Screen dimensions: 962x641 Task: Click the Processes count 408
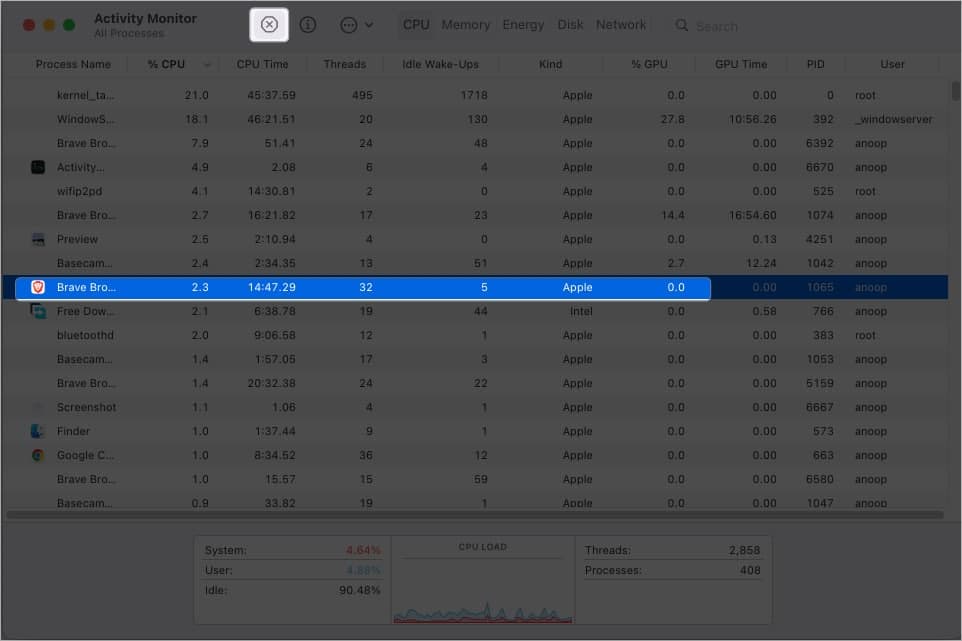tap(750, 570)
